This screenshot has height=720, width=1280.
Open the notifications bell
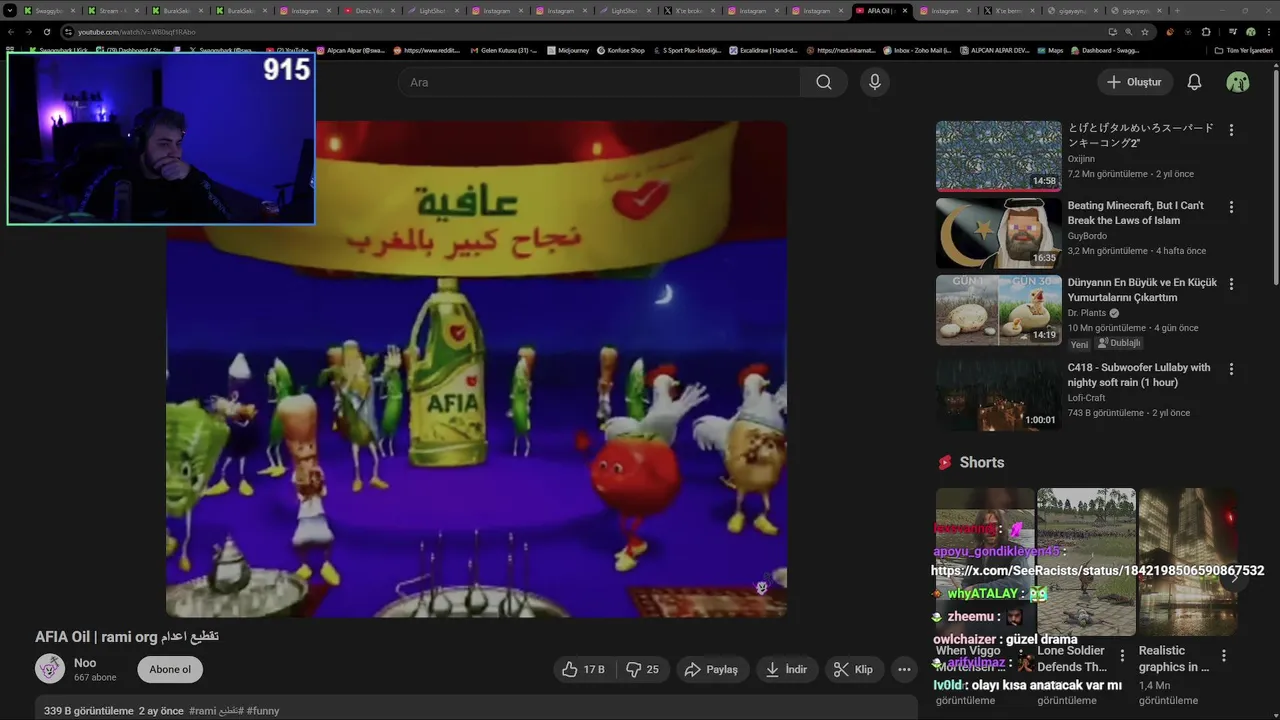tap(1194, 82)
